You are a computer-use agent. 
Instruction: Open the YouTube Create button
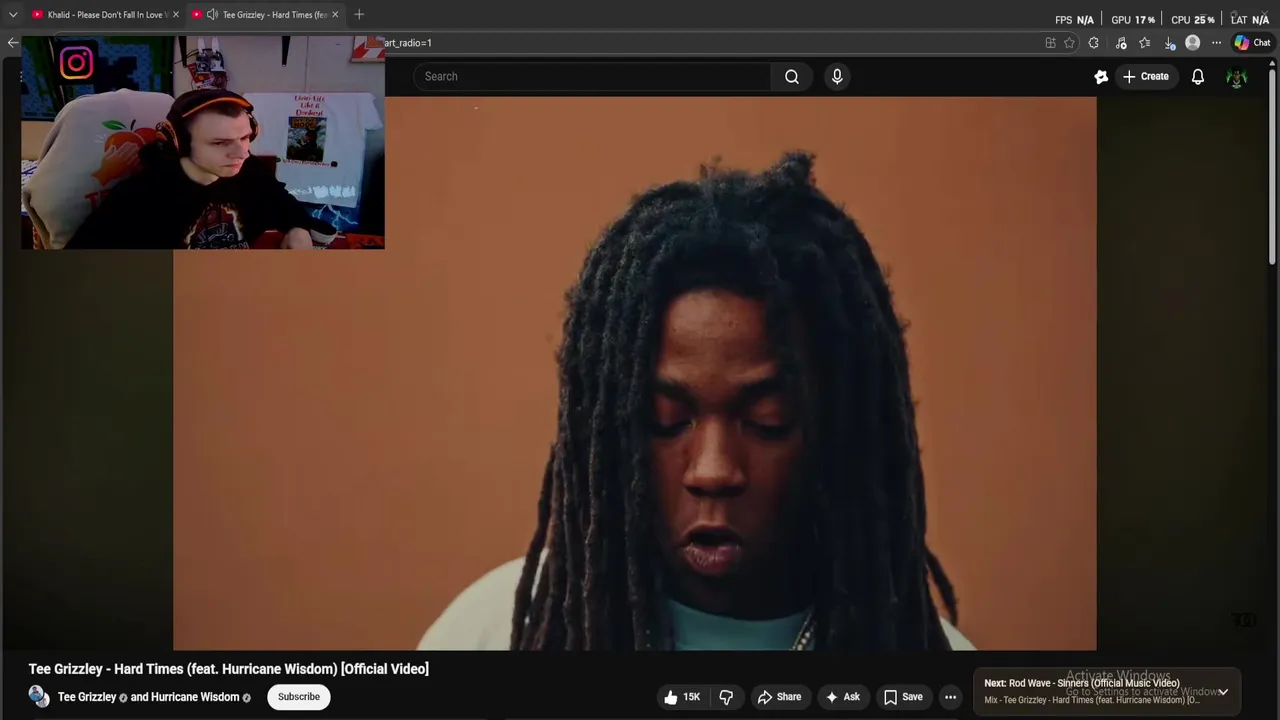tap(1146, 76)
